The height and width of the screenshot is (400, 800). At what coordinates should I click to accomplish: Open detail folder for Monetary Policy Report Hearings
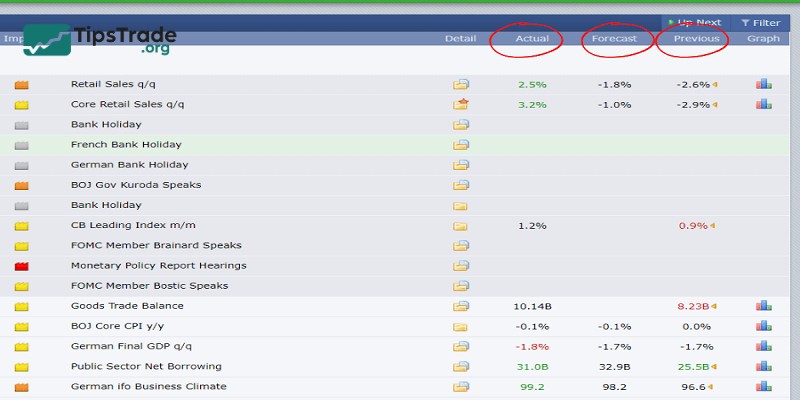pyautogui.click(x=461, y=266)
